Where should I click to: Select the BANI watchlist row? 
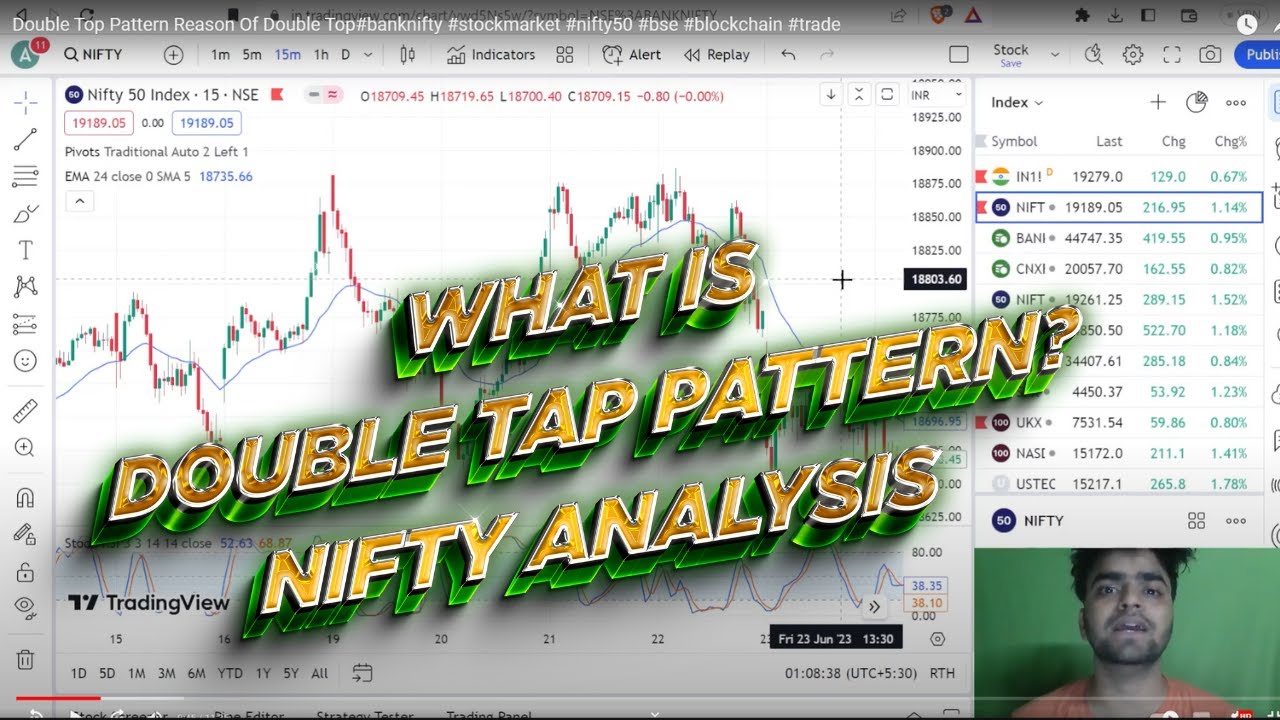pos(1119,238)
